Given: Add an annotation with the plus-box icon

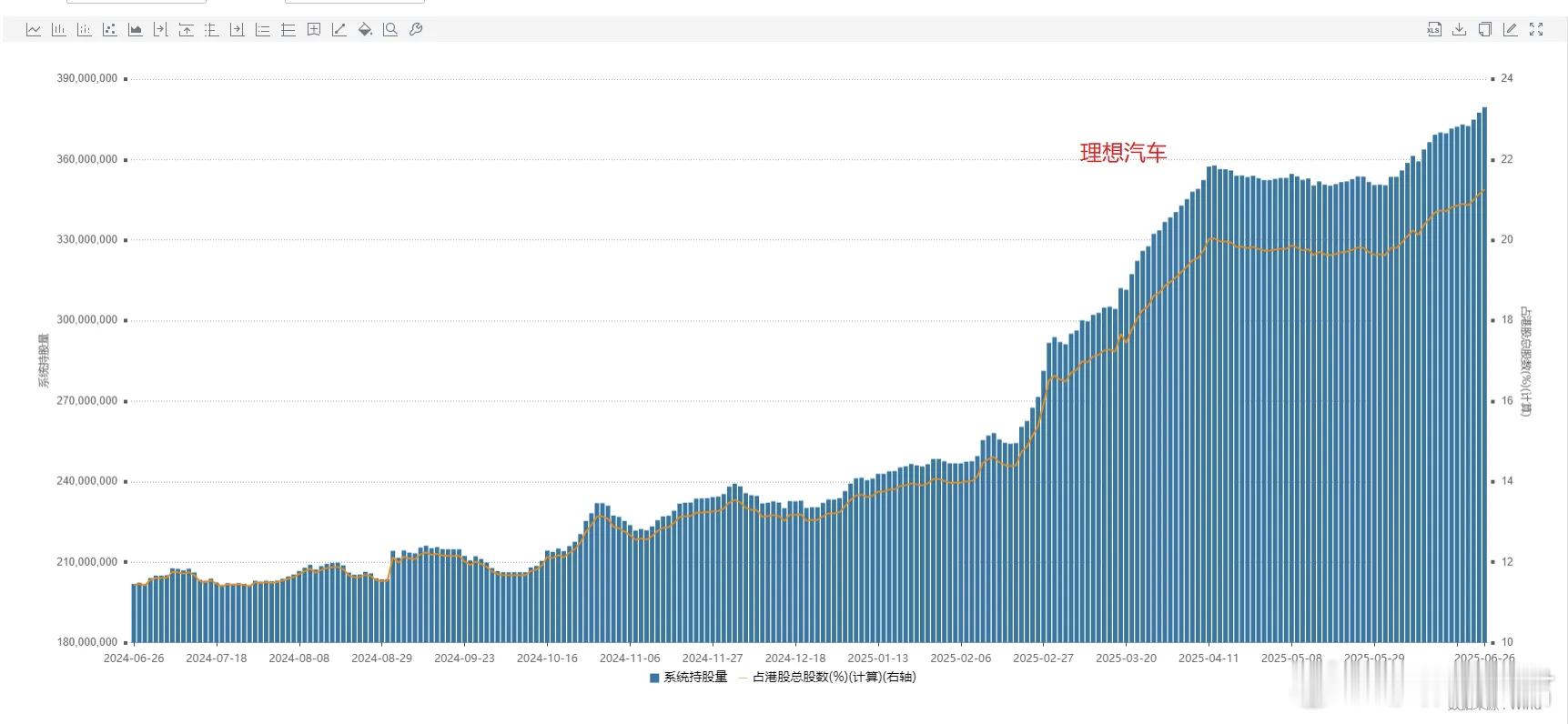Looking at the screenshot, I should click(x=314, y=30).
